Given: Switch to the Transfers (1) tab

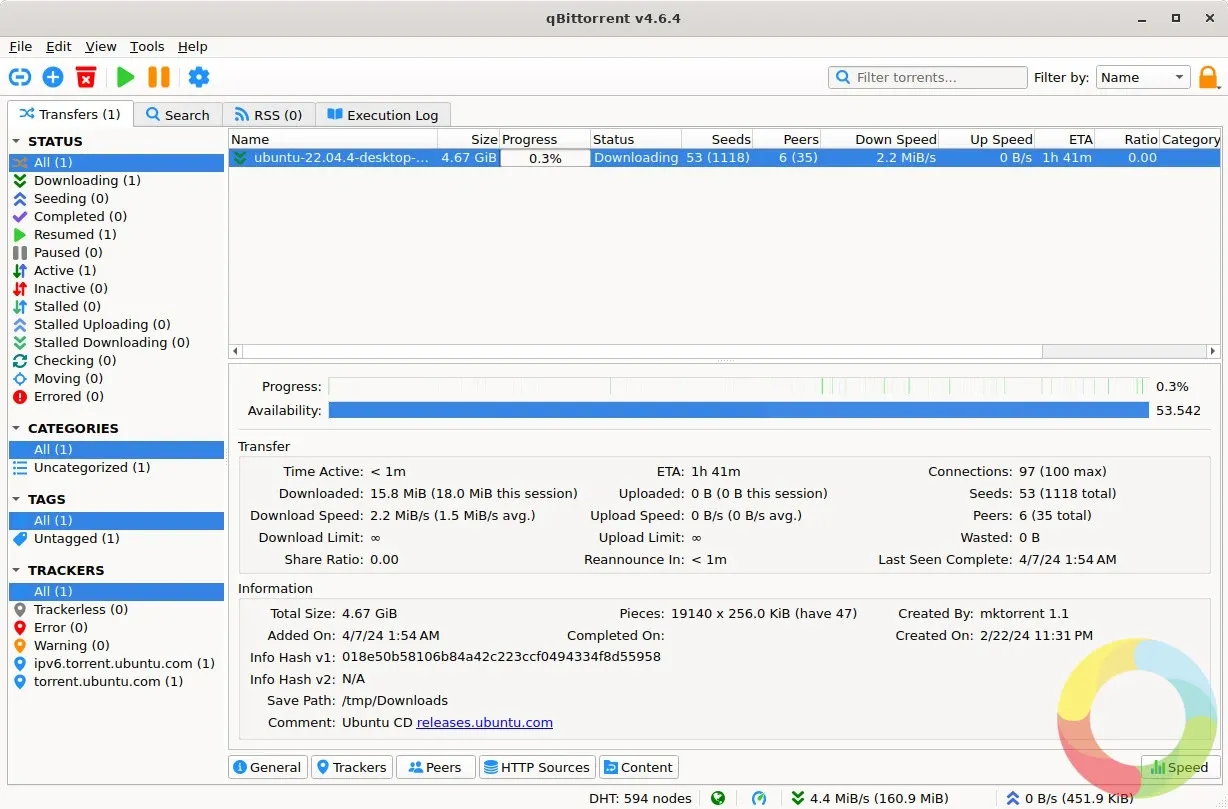Looking at the screenshot, I should pos(70,114).
